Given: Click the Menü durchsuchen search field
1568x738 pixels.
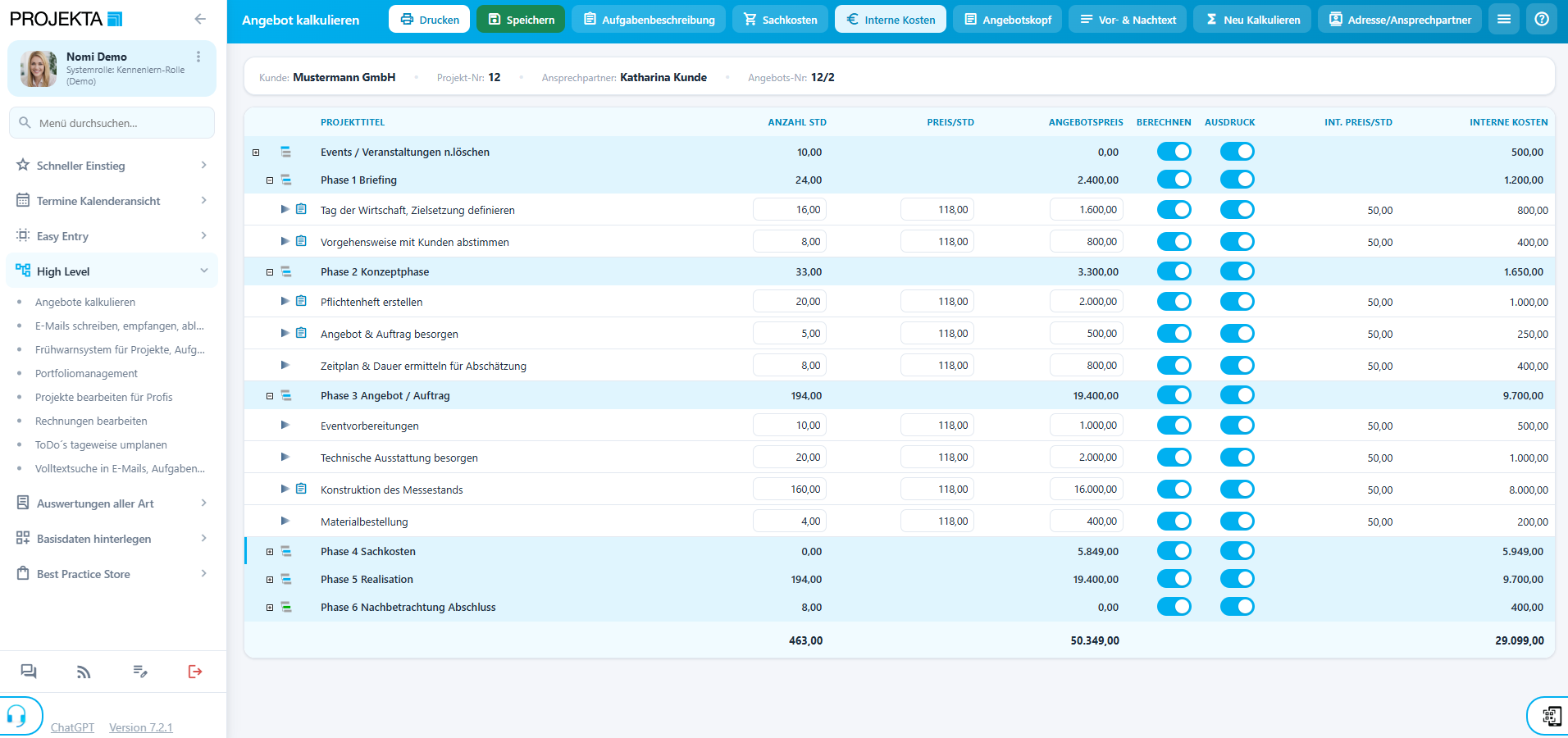Looking at the screenshot, I should (x=112, y=123).
